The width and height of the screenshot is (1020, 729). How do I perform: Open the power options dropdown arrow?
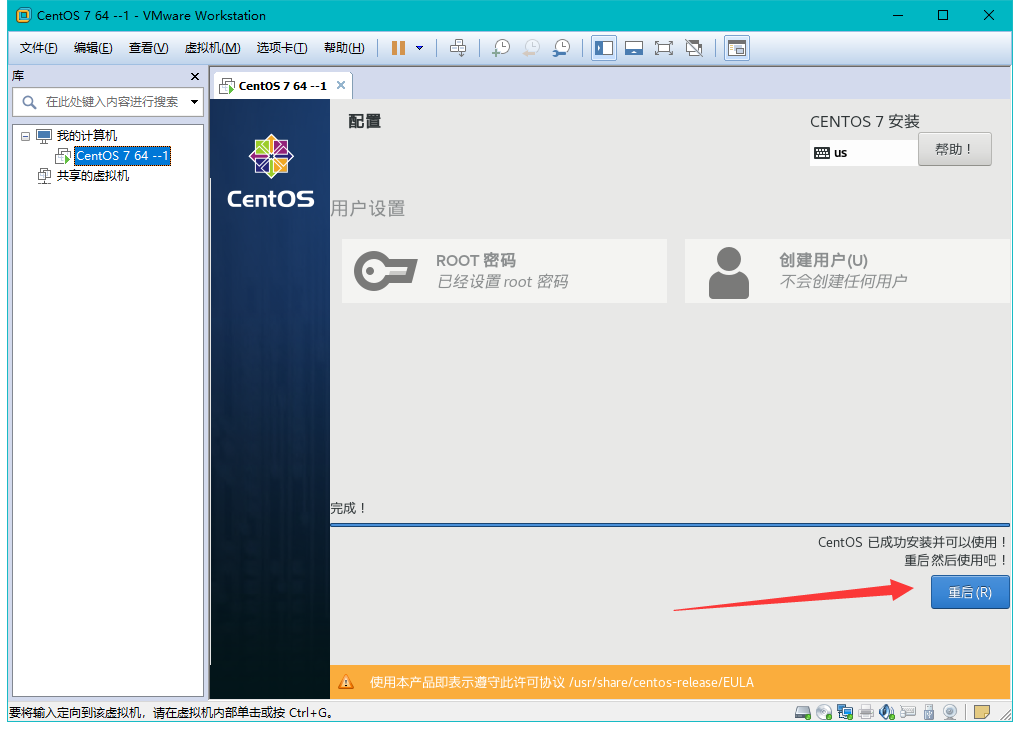click(x=420, y=48)
